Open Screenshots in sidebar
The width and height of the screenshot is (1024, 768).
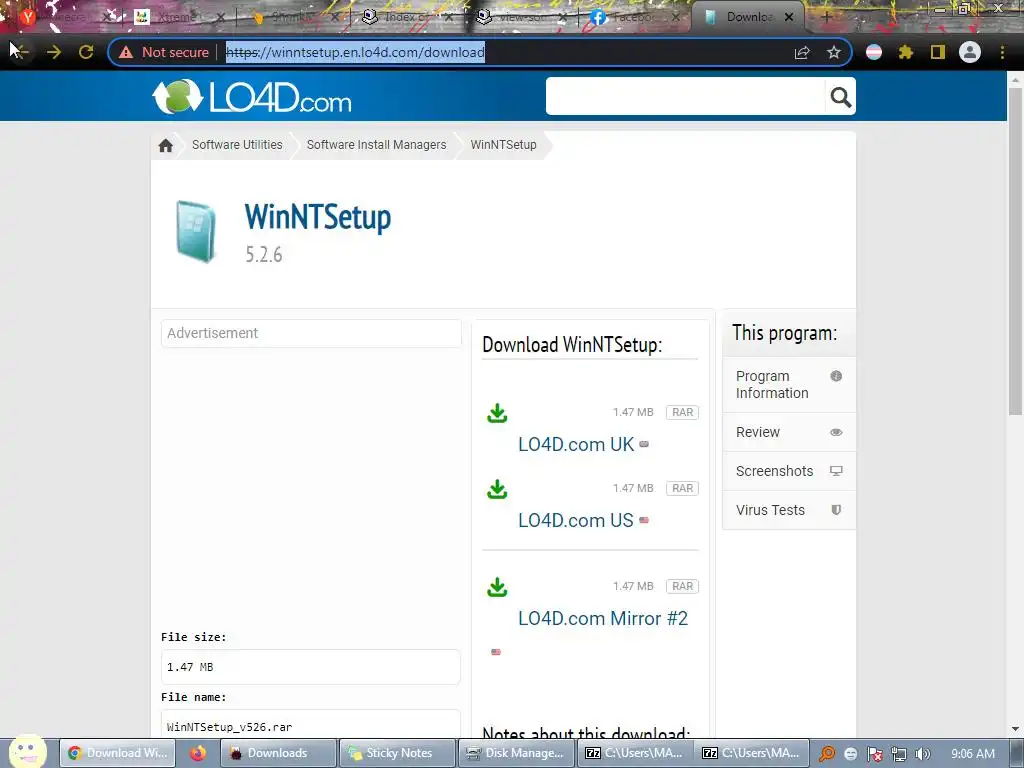click(789, 471)
